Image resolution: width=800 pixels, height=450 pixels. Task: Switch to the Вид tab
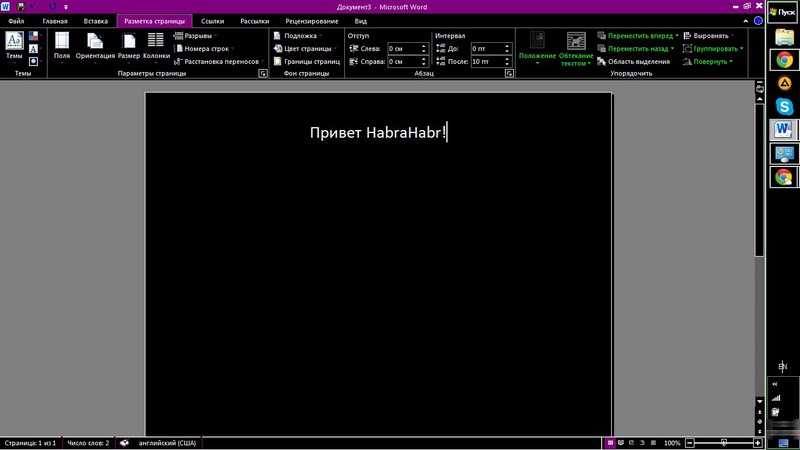361,21
